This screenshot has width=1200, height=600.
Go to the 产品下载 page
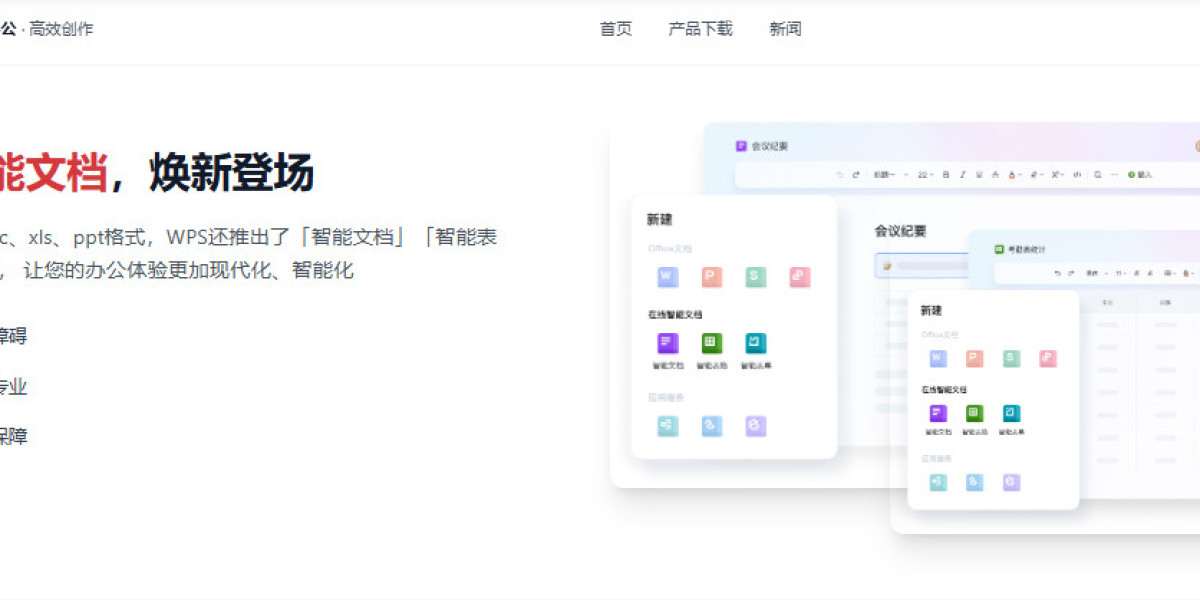pyautogui.click(x=700, y=29)
